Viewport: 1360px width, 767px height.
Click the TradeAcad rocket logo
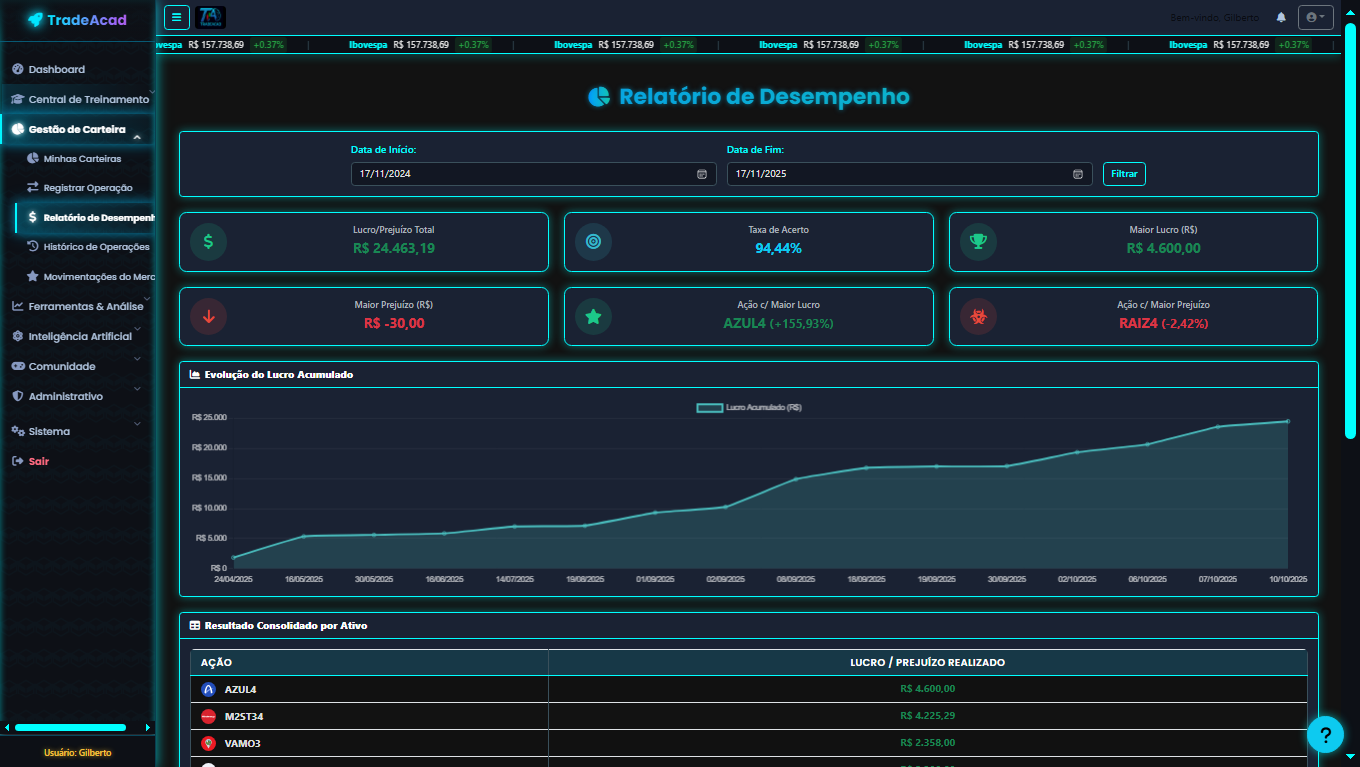click(36, 20)
